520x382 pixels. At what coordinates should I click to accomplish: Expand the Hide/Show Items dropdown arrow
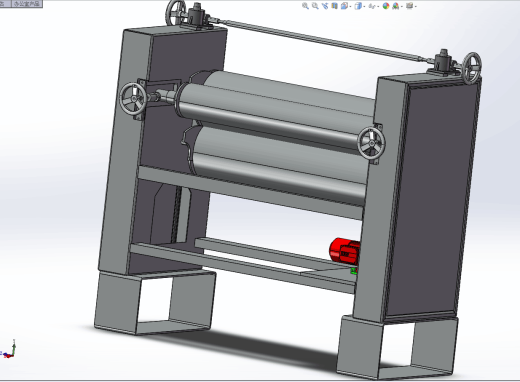[378, 6]
